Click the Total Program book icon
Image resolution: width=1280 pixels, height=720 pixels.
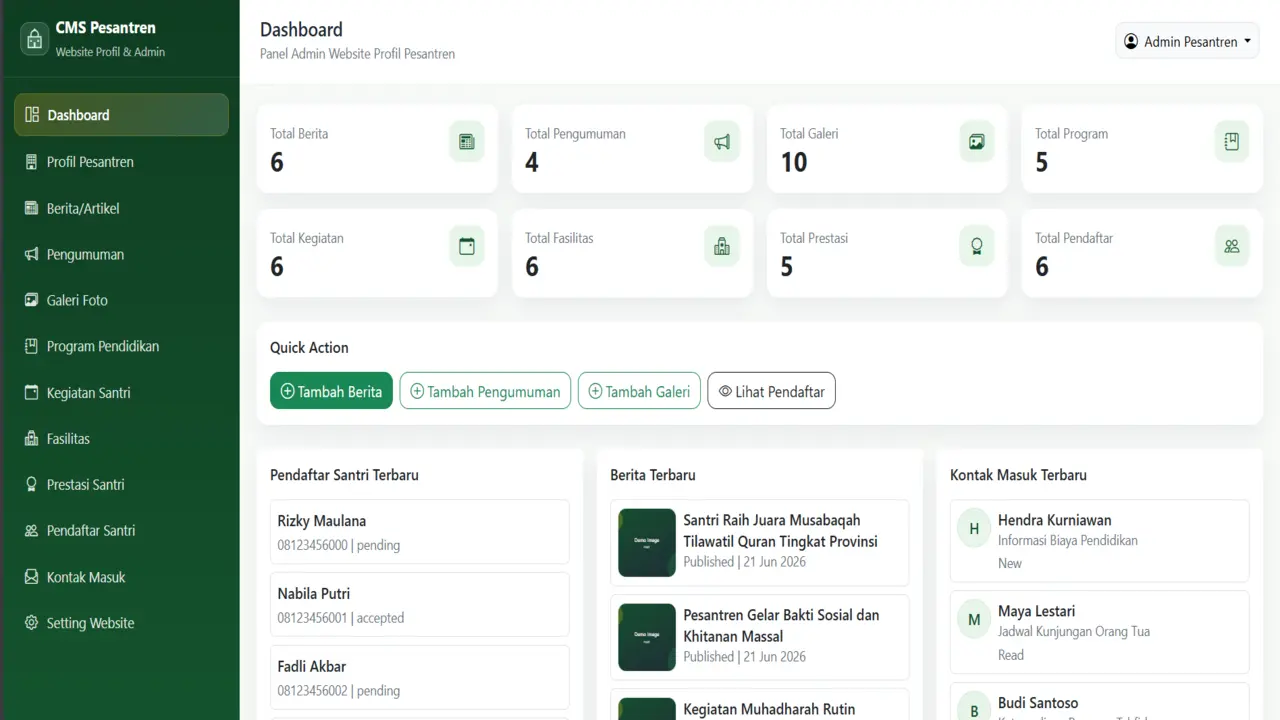(1232, 141)
